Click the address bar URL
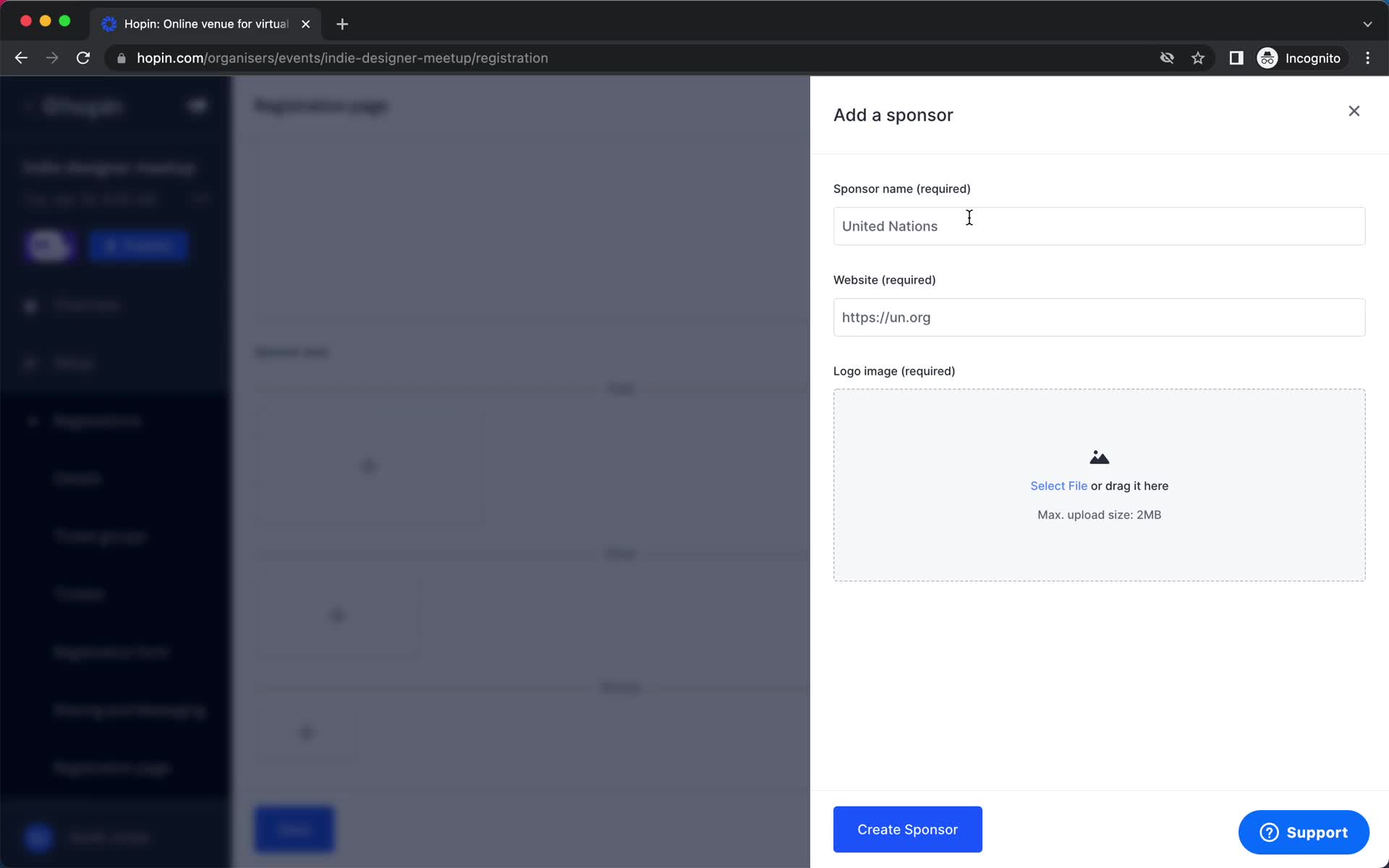 tap(342, 58)
